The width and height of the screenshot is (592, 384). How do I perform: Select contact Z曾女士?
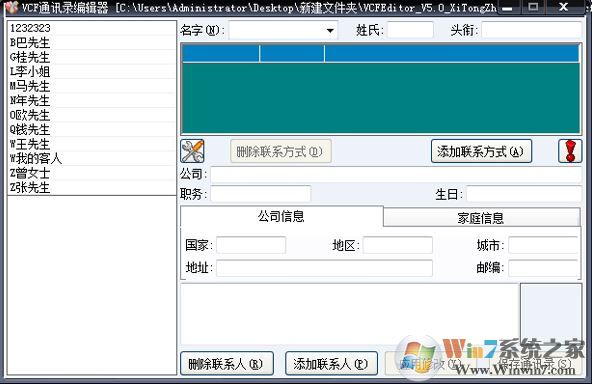92,173
